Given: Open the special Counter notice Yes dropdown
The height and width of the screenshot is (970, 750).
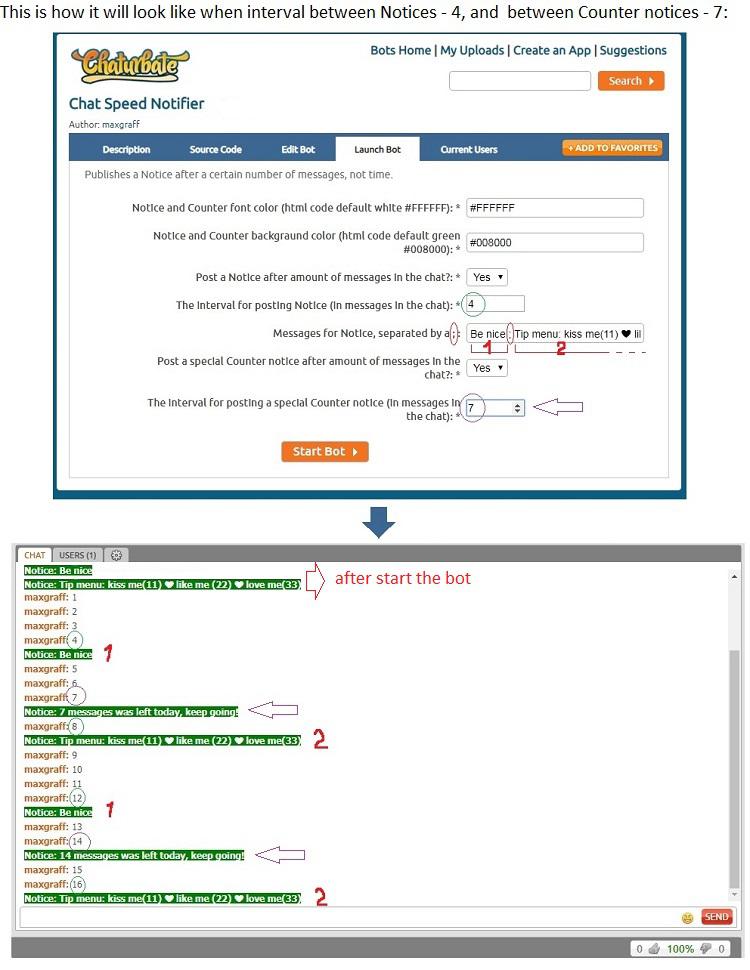Looking at the screenshot, I should (x=487, y=368).
